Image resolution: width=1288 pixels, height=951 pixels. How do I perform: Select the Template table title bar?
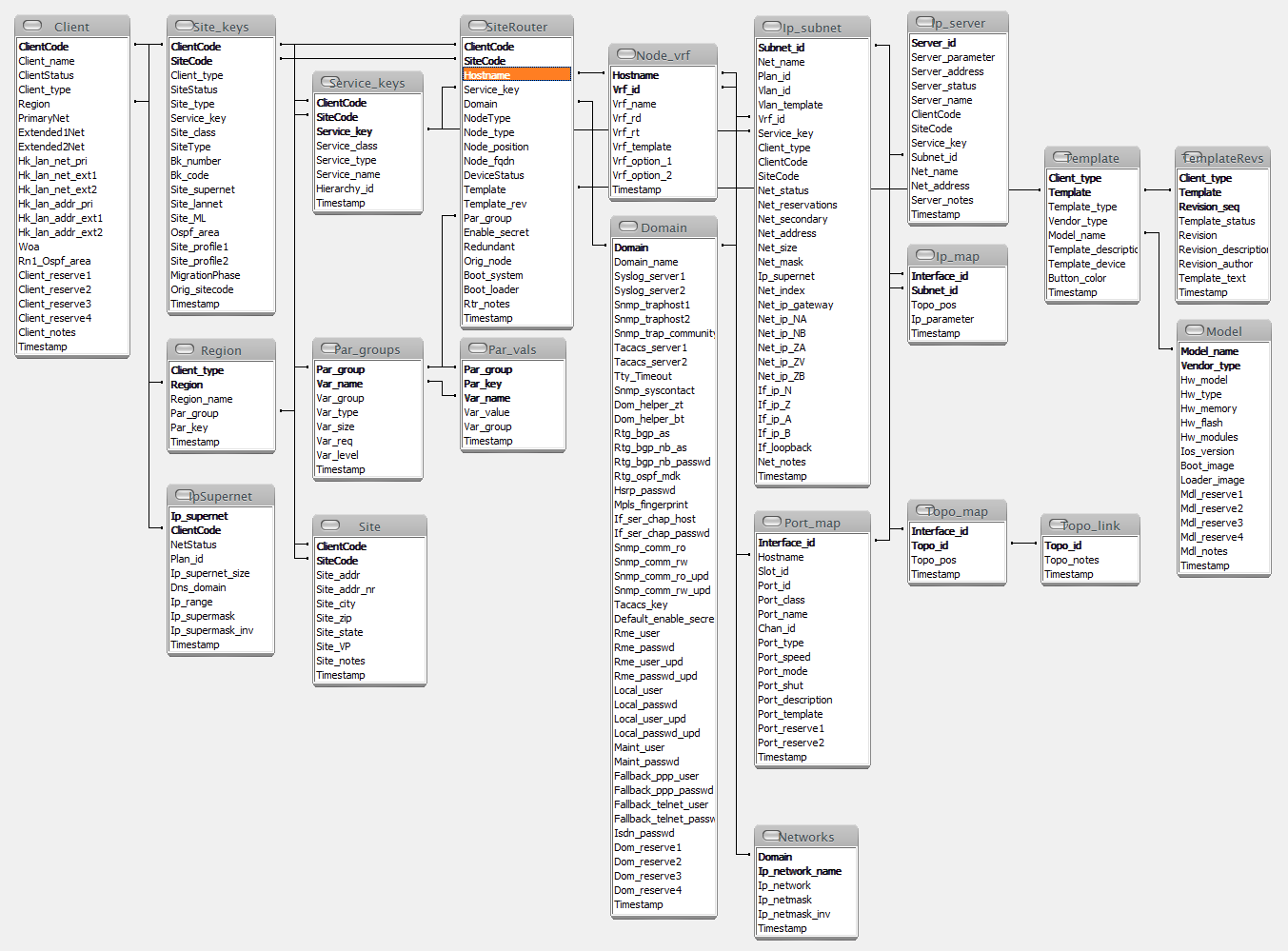pyautogui.click(x=1092, y=158)
